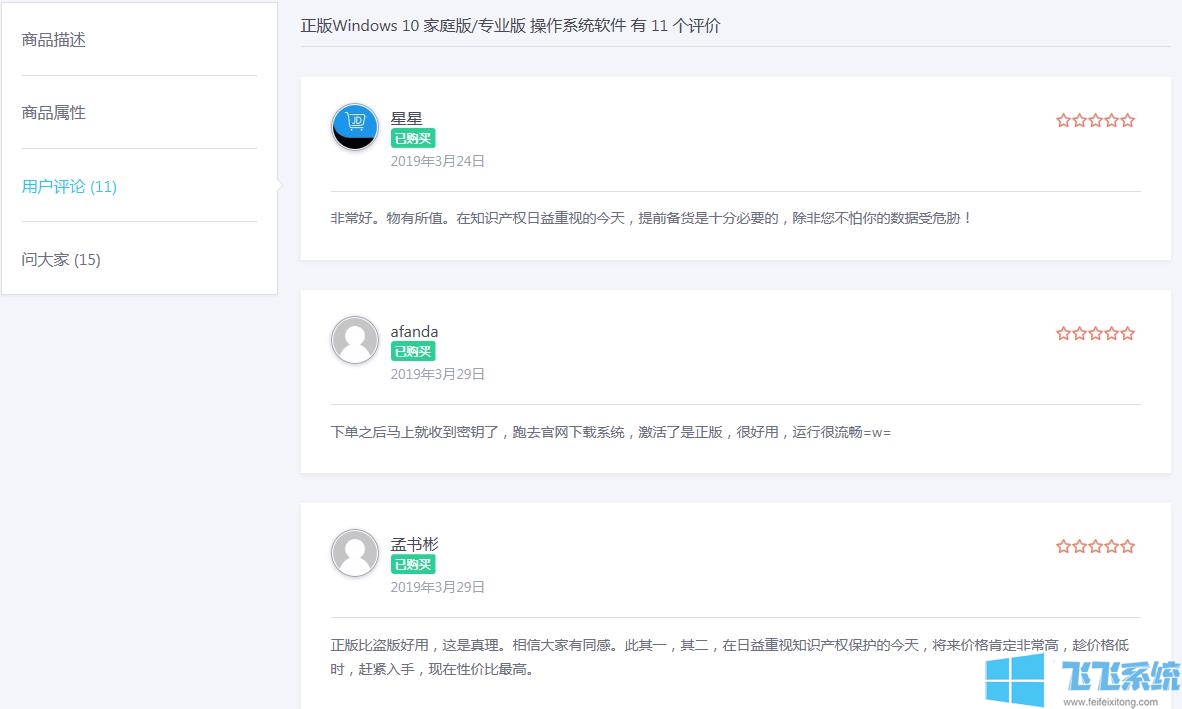1182x709 pixels.
Task: Open the 商品描述 tab
Action: (x=54, y=40)
